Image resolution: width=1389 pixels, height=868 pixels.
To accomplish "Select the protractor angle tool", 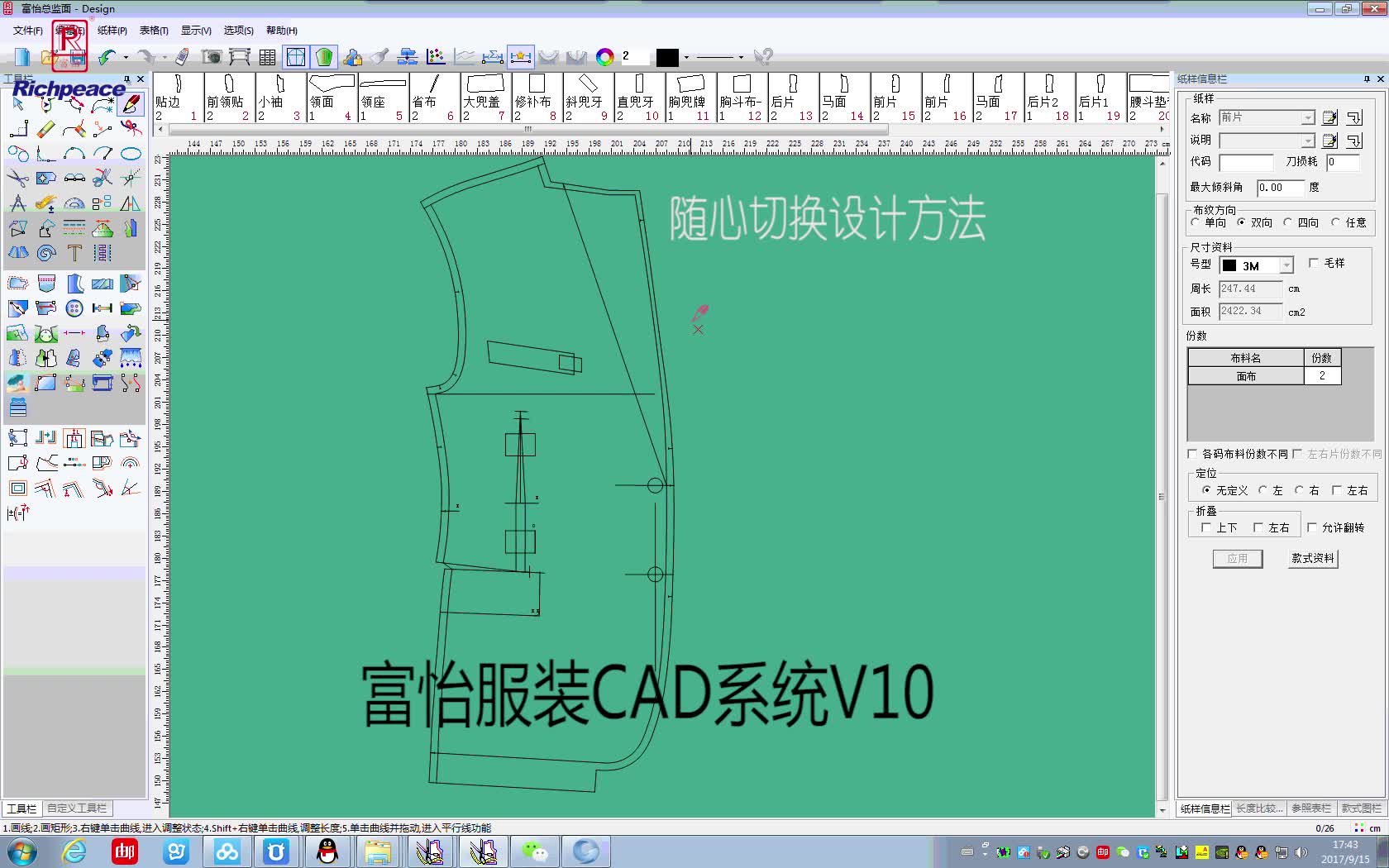I will tap(74, 203).
